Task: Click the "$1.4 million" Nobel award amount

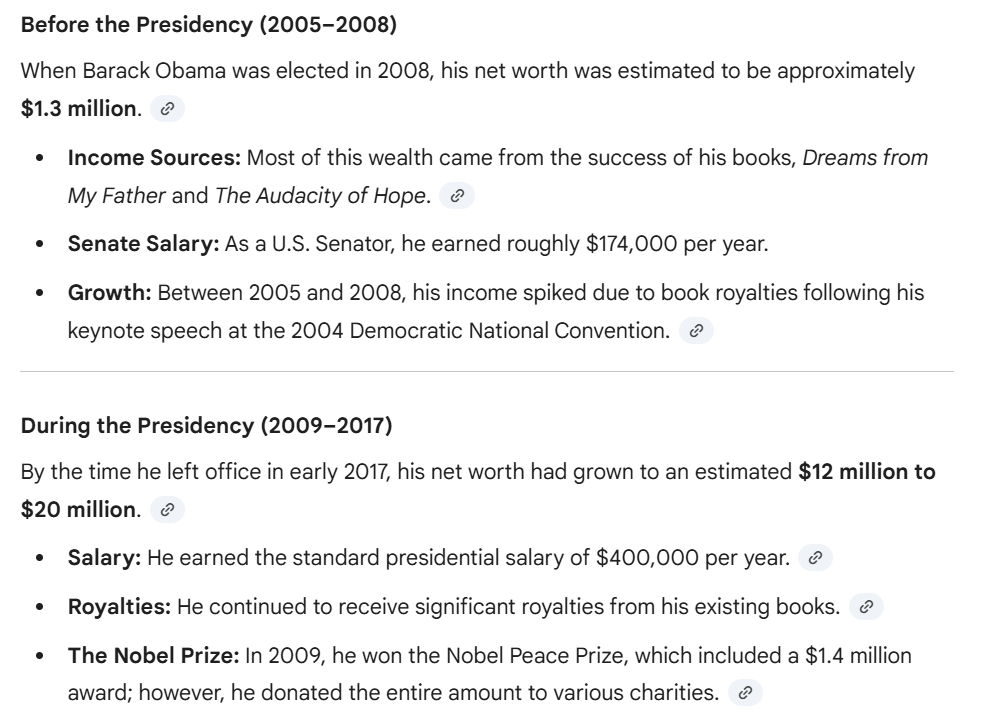Action: click(858, 656)
